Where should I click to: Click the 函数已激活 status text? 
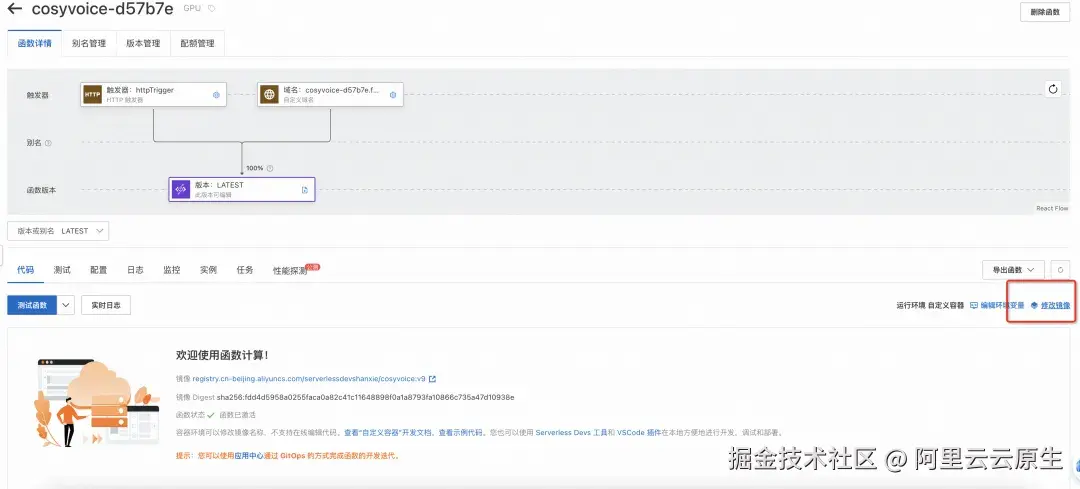coord(237,415)
